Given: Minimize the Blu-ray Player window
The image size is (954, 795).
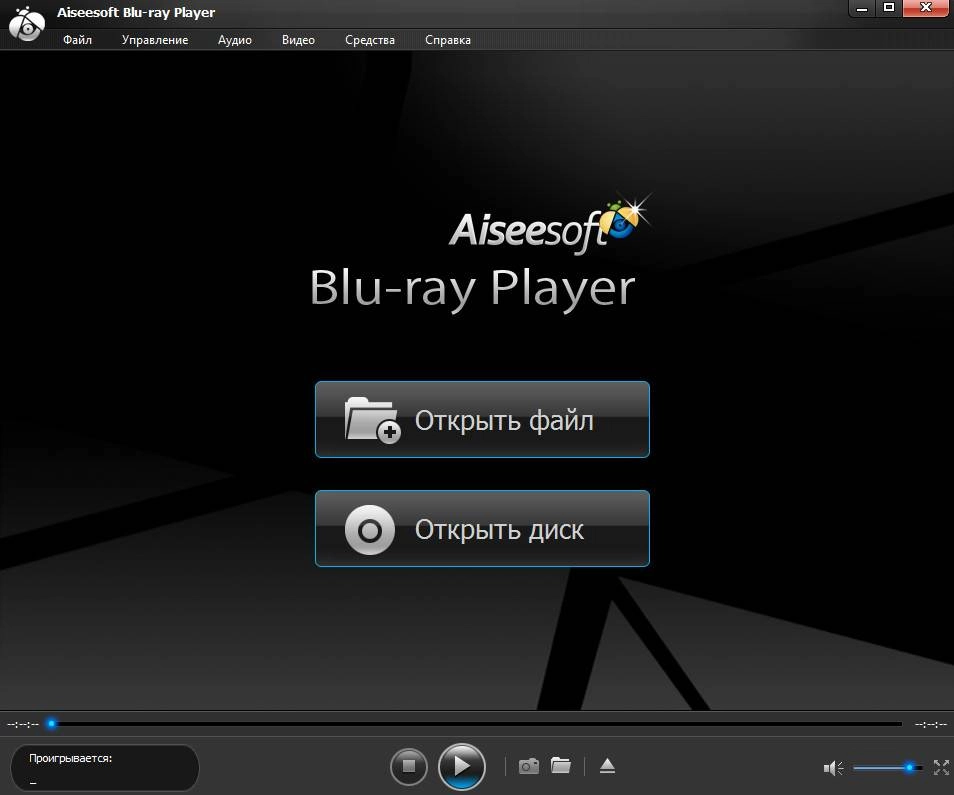Looking at the screenshot, I should [x=862, y=9].
